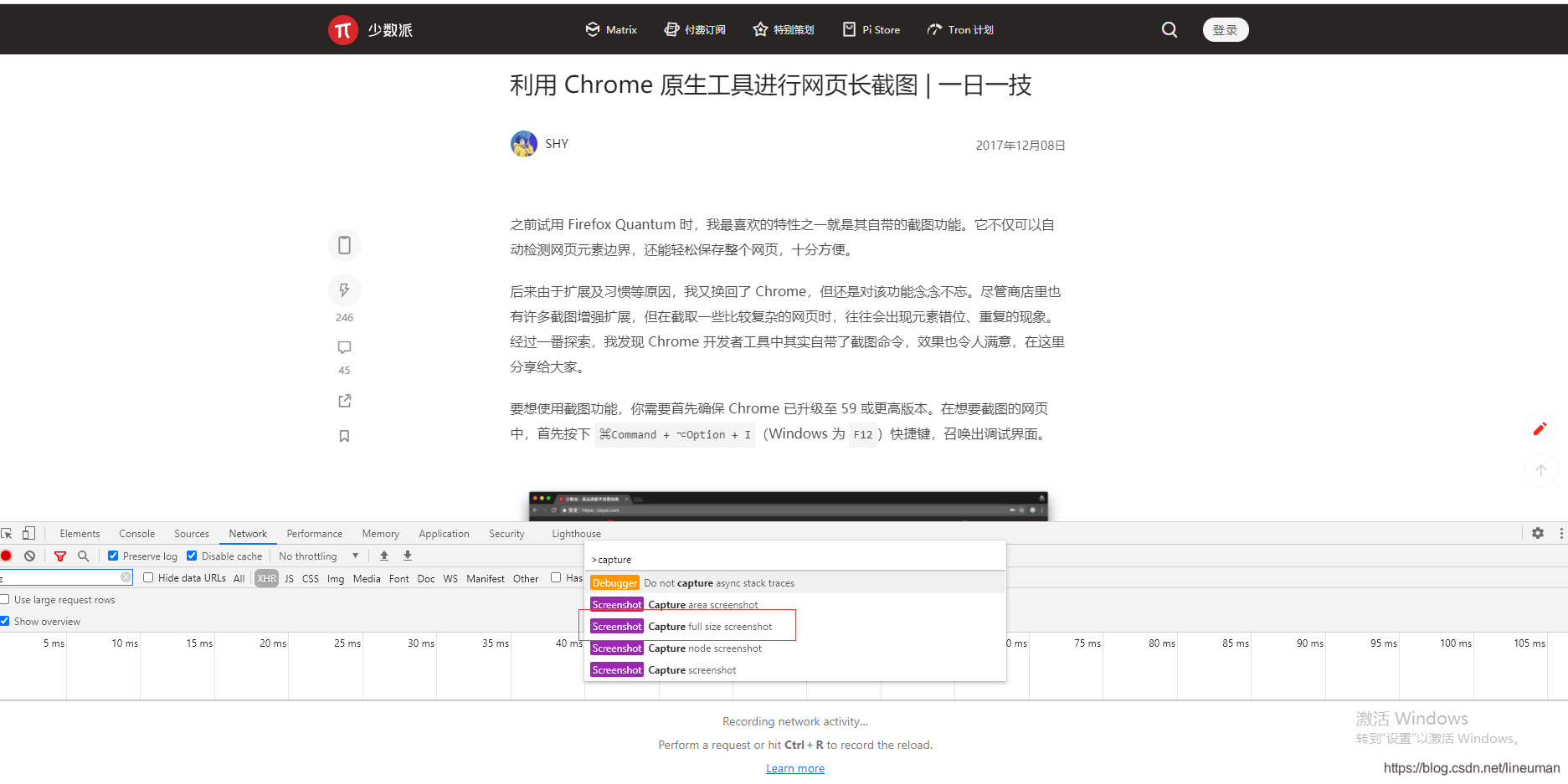Toggle Disable cache checkbox
Viewport: 1568px width, 784px height.
[x=192, y=556]
